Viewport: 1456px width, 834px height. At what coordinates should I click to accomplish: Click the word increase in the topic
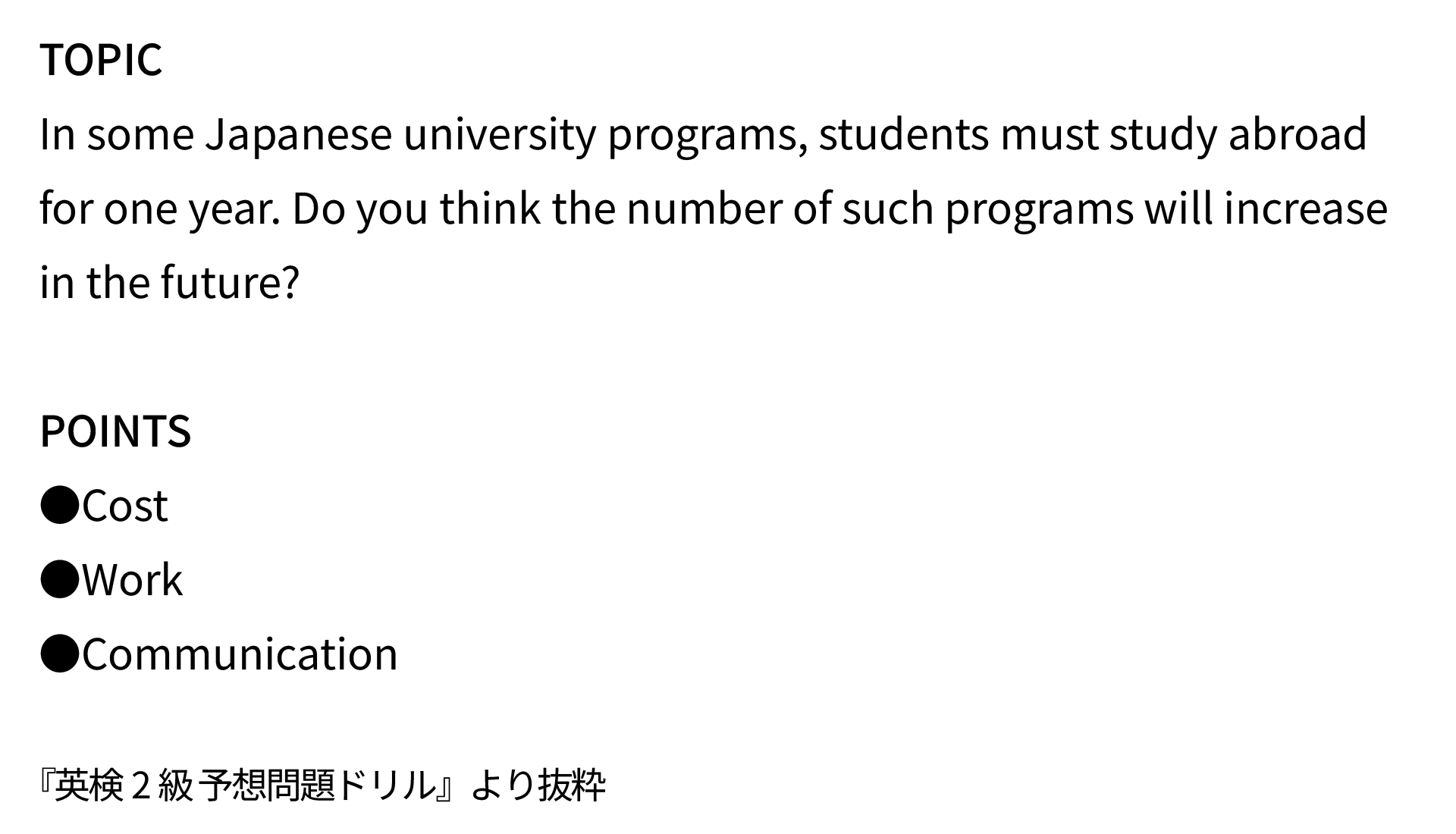click(1305, 209)
